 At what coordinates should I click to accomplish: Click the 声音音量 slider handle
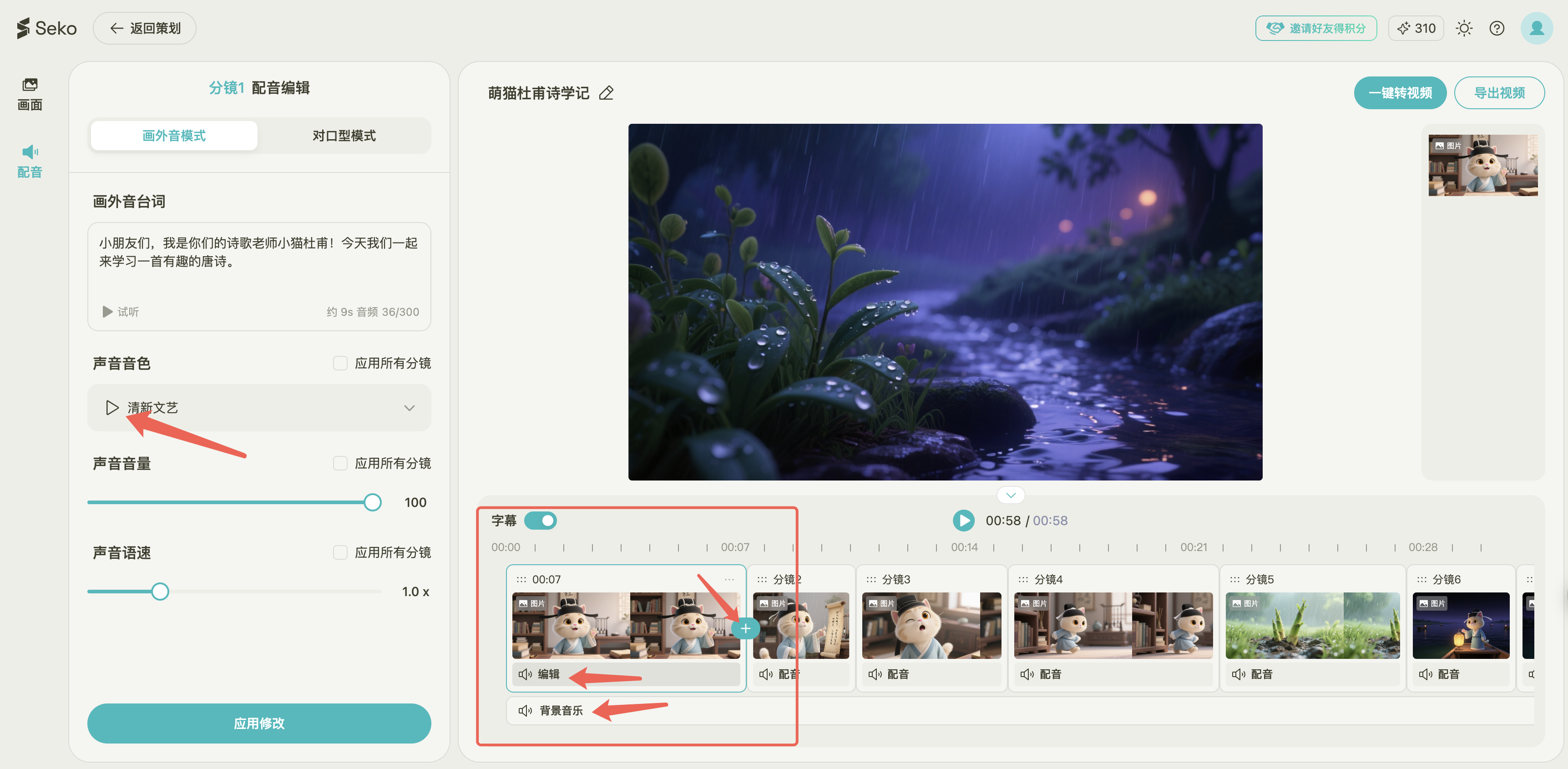point(373,502)
